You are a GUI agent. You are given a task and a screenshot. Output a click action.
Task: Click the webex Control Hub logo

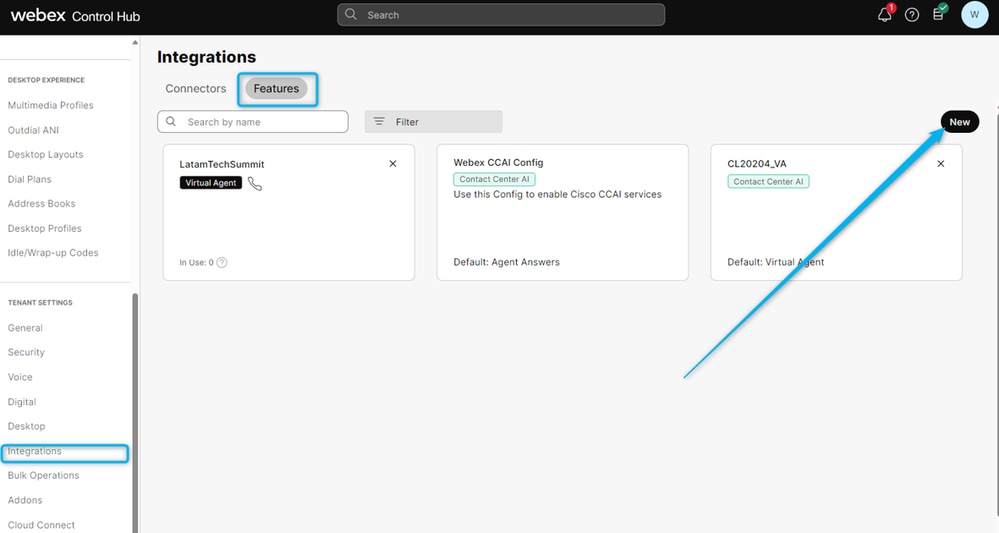tap(75, 15)
